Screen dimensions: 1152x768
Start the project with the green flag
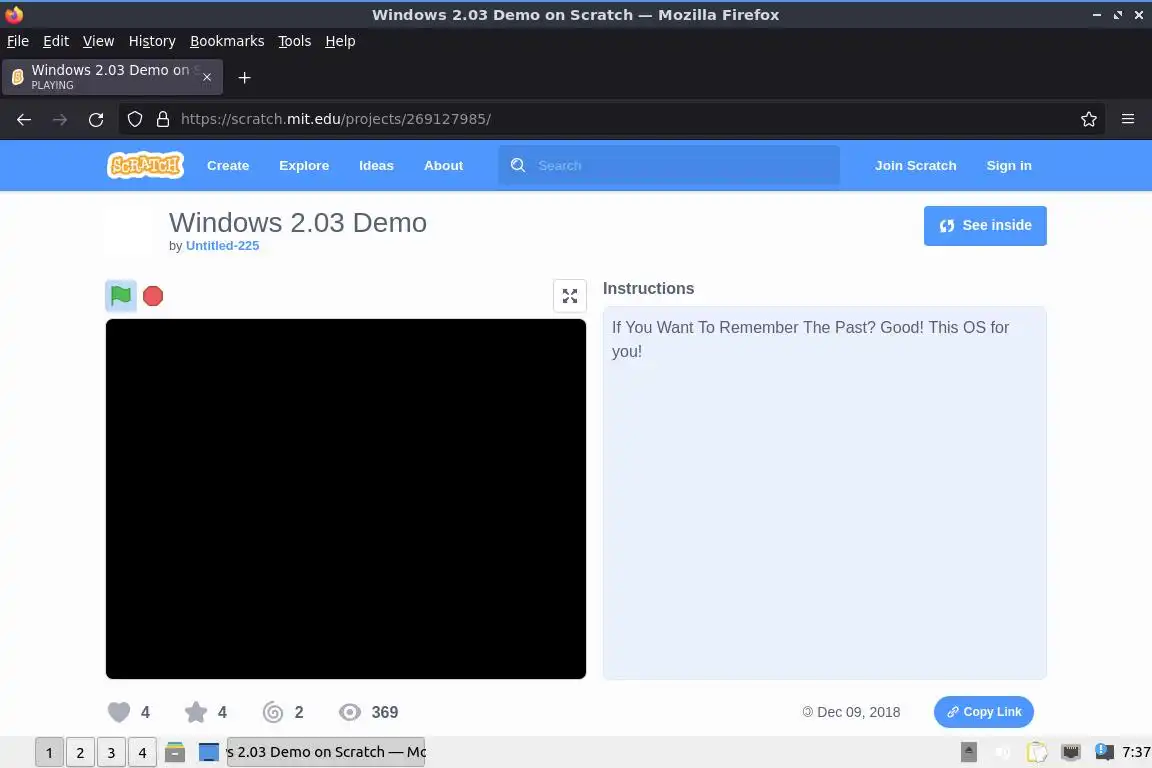click(120, 295)
